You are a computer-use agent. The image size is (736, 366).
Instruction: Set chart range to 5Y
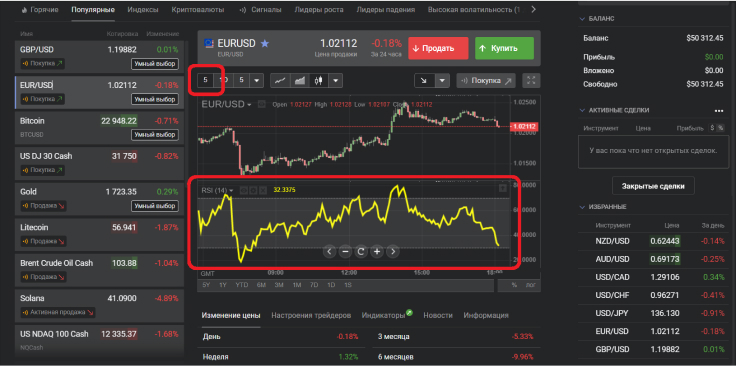pyautogui.click(x=207, y=285)
